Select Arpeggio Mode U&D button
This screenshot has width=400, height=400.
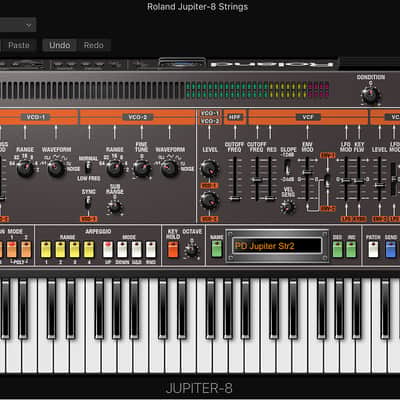(137, 250)
